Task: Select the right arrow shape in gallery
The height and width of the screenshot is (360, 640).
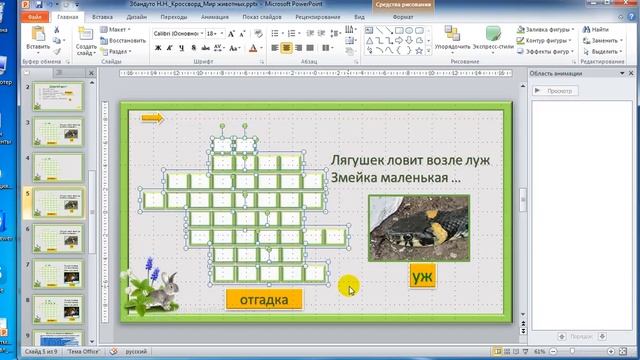Action: tap(399, 40)
